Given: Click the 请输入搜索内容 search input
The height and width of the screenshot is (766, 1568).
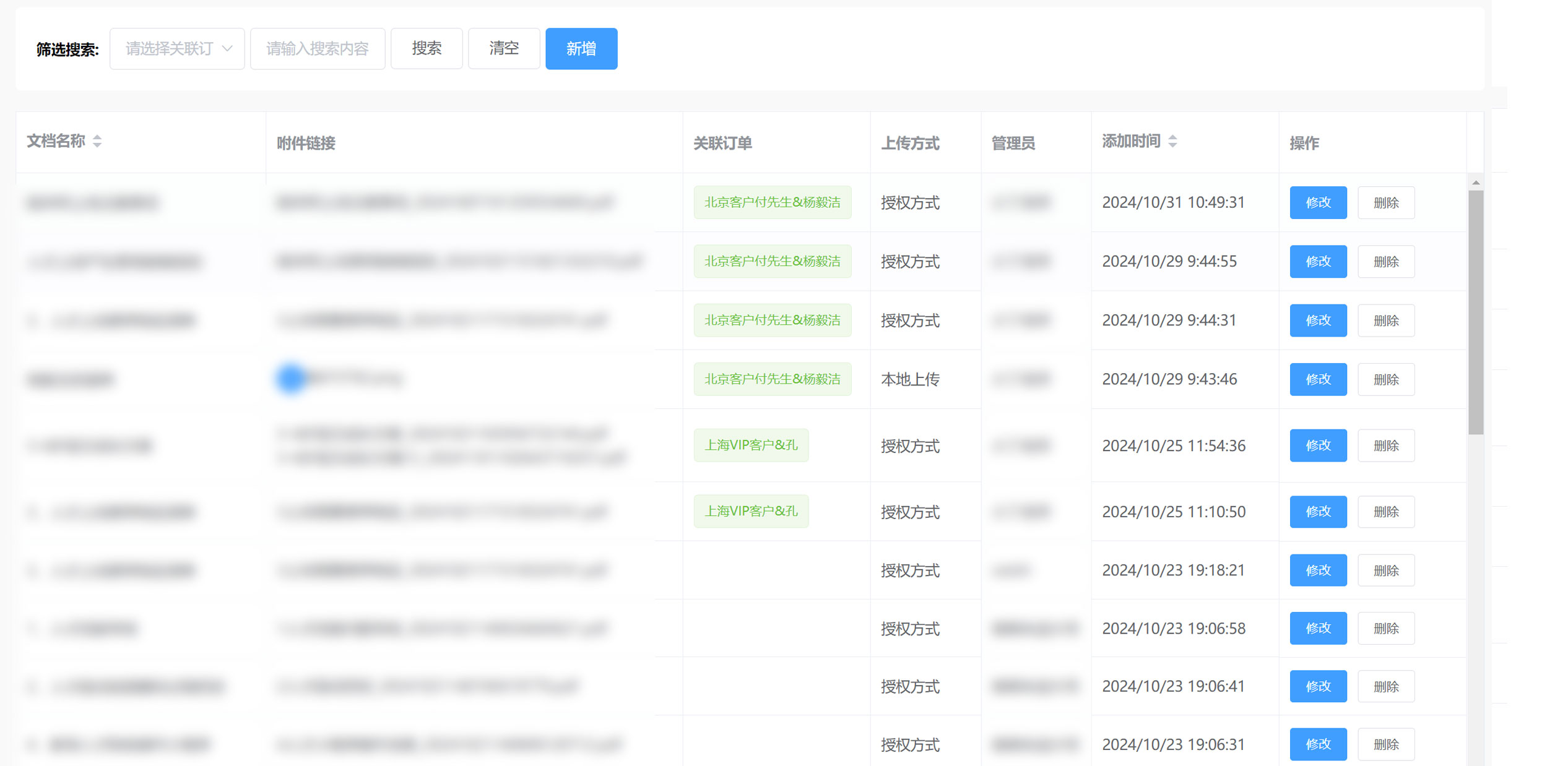Looking at the screenshot, I should coord(318,49).
